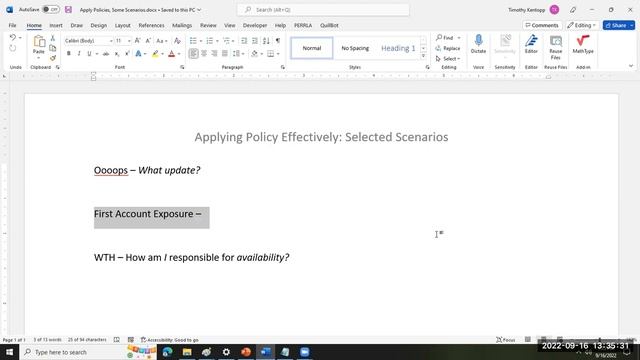Switch to the Review tab
Screen dimensions: 640x360
tap(208, 25)
